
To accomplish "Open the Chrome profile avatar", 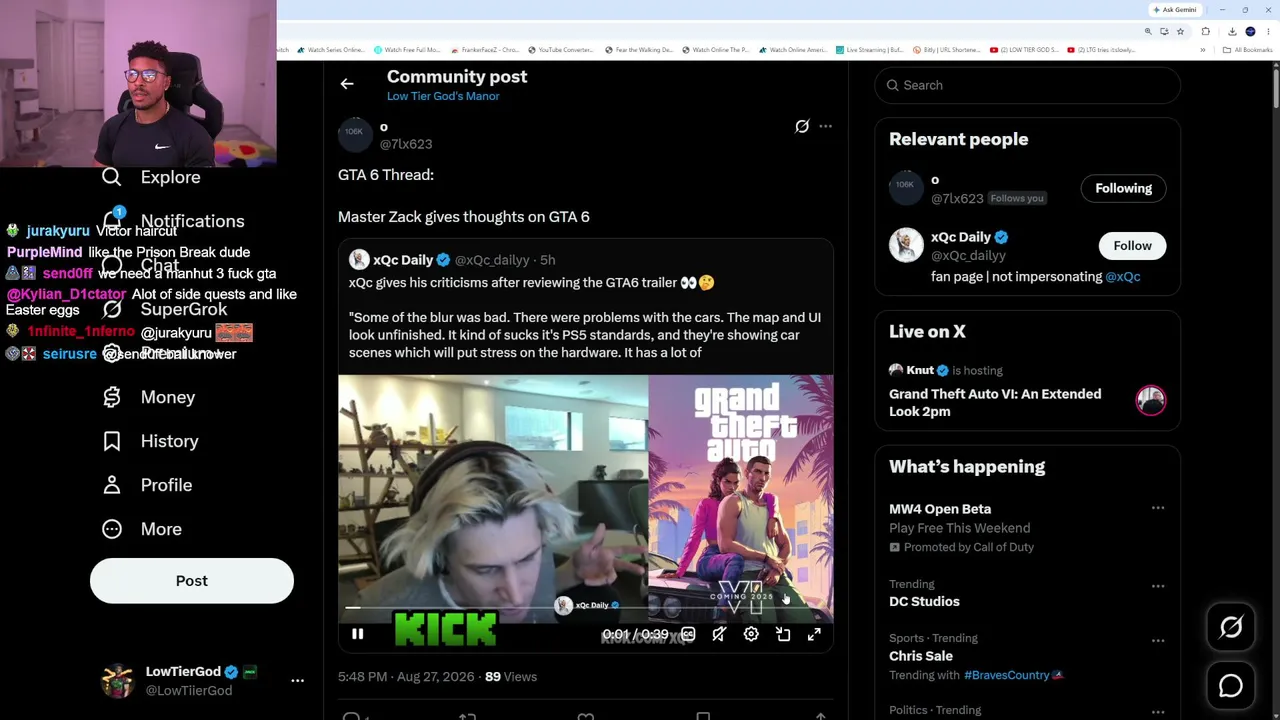I will (x=1250, y=32).
